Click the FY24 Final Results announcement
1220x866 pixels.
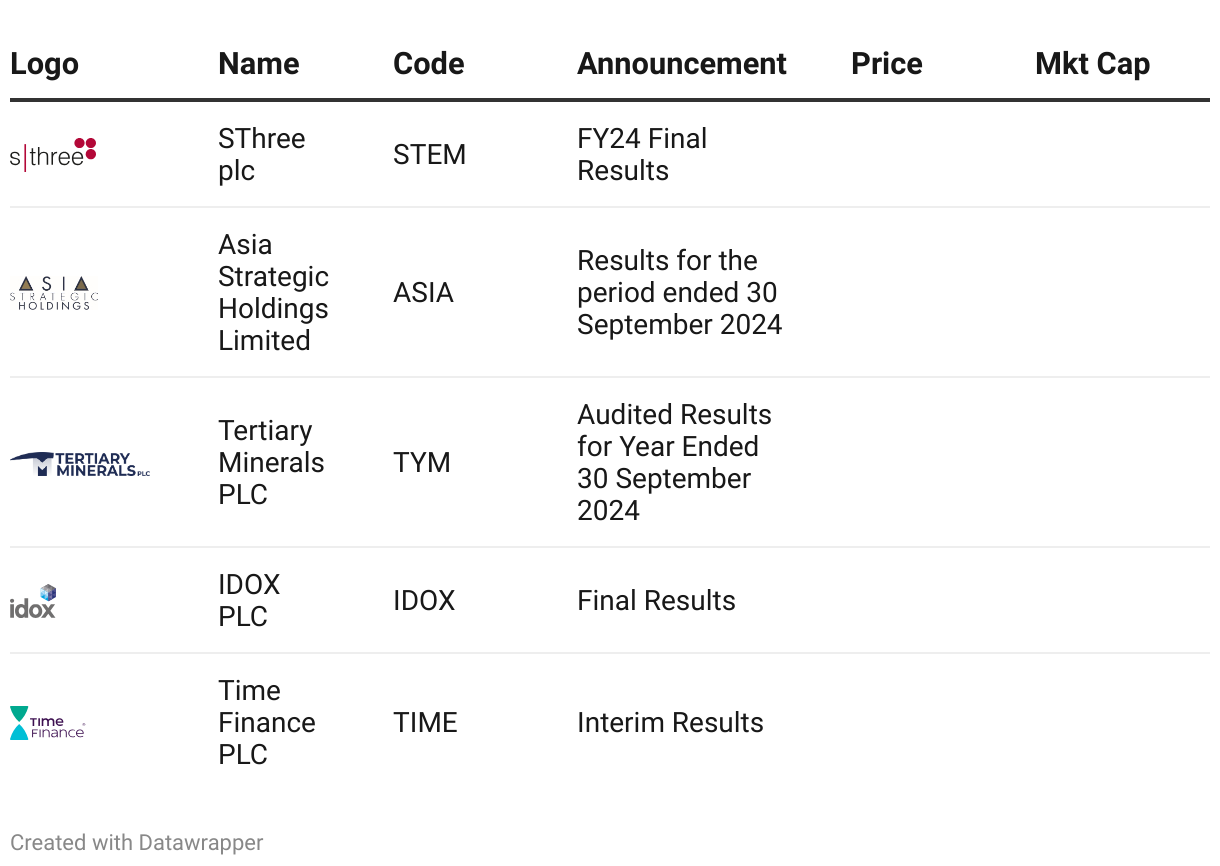641,155
